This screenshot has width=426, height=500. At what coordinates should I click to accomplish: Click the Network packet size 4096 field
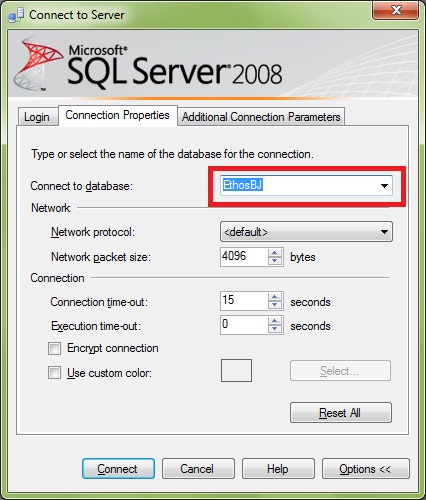[243, 257]
